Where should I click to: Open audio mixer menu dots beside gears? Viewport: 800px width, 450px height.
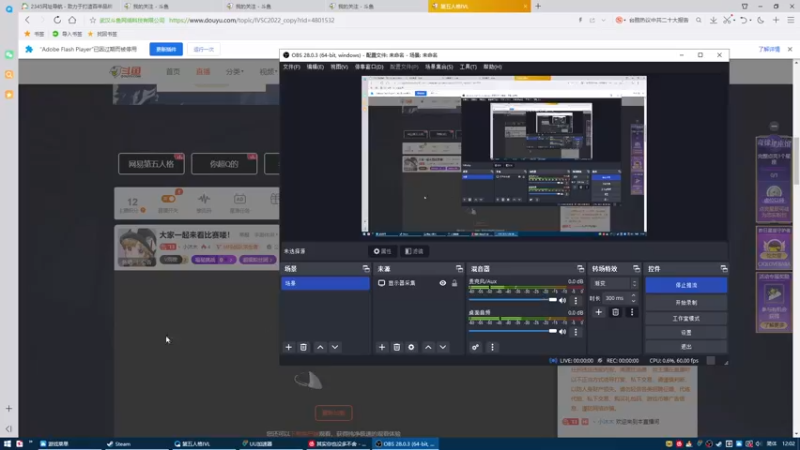coord(492,347)
